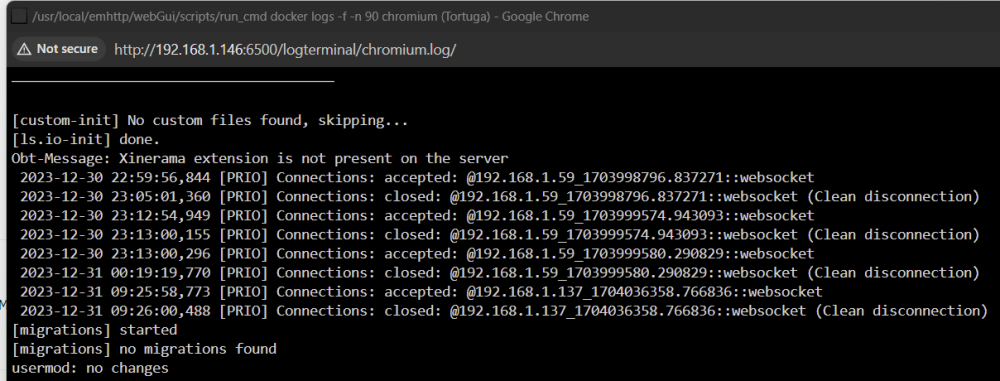This screenshot has width=1000, height=381.
Task: Focus the address bar with chromium.log URL
Action: [285, 50]
